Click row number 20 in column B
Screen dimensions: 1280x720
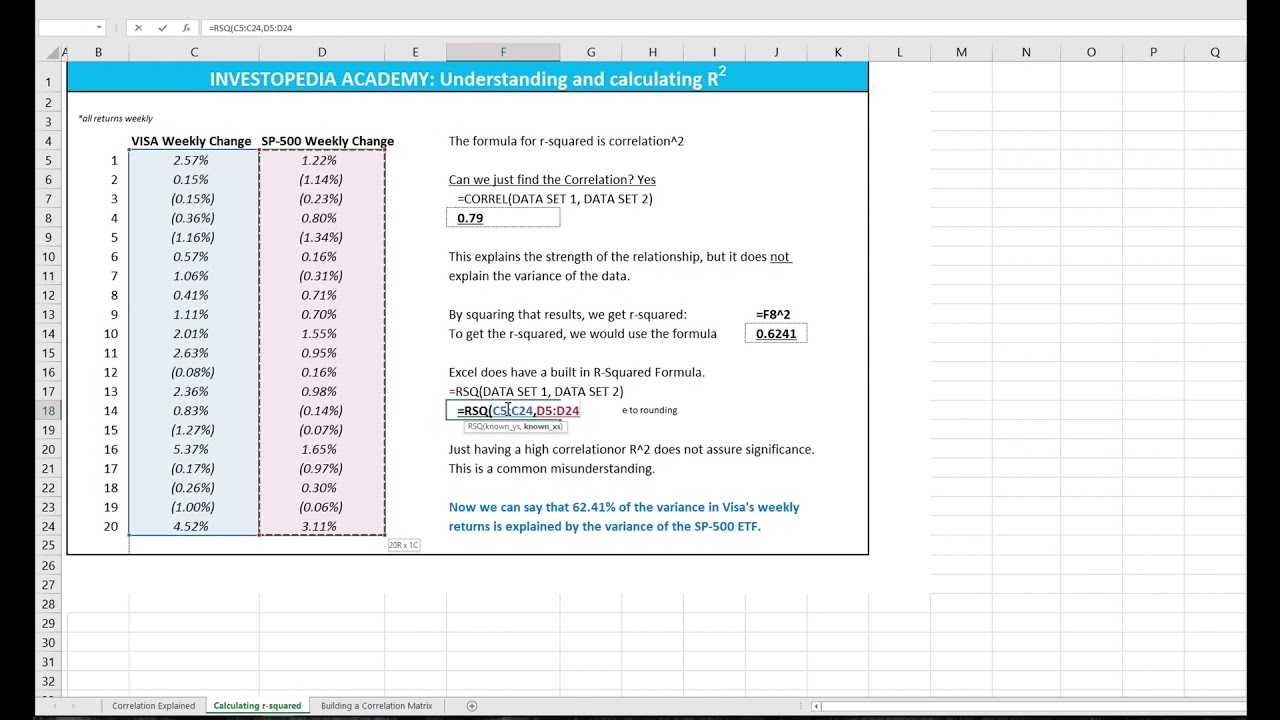pyautogui.click(x=110, y=526)
